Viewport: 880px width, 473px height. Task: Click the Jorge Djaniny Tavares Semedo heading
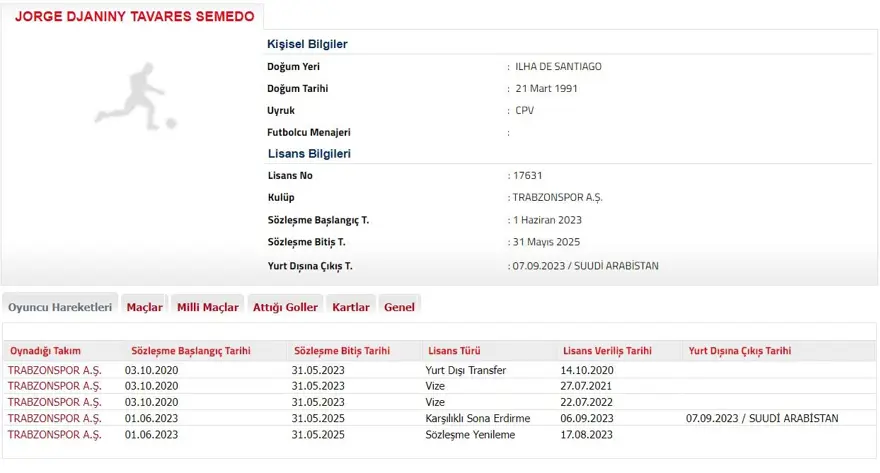tap(134, 17)
